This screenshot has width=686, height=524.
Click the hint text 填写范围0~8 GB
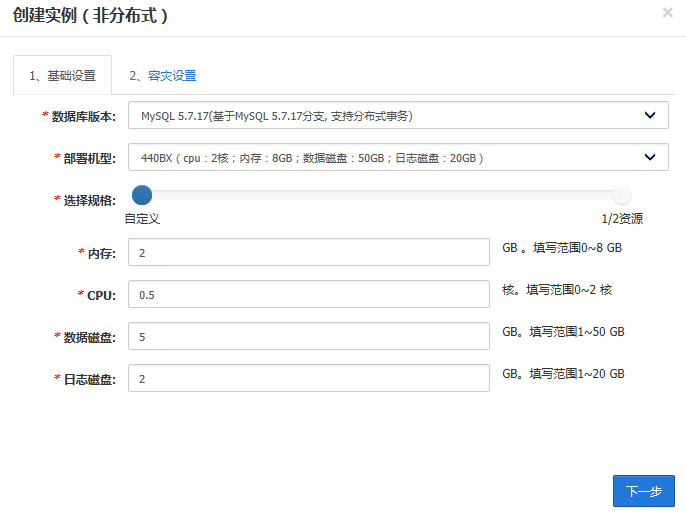pos(577,248)
